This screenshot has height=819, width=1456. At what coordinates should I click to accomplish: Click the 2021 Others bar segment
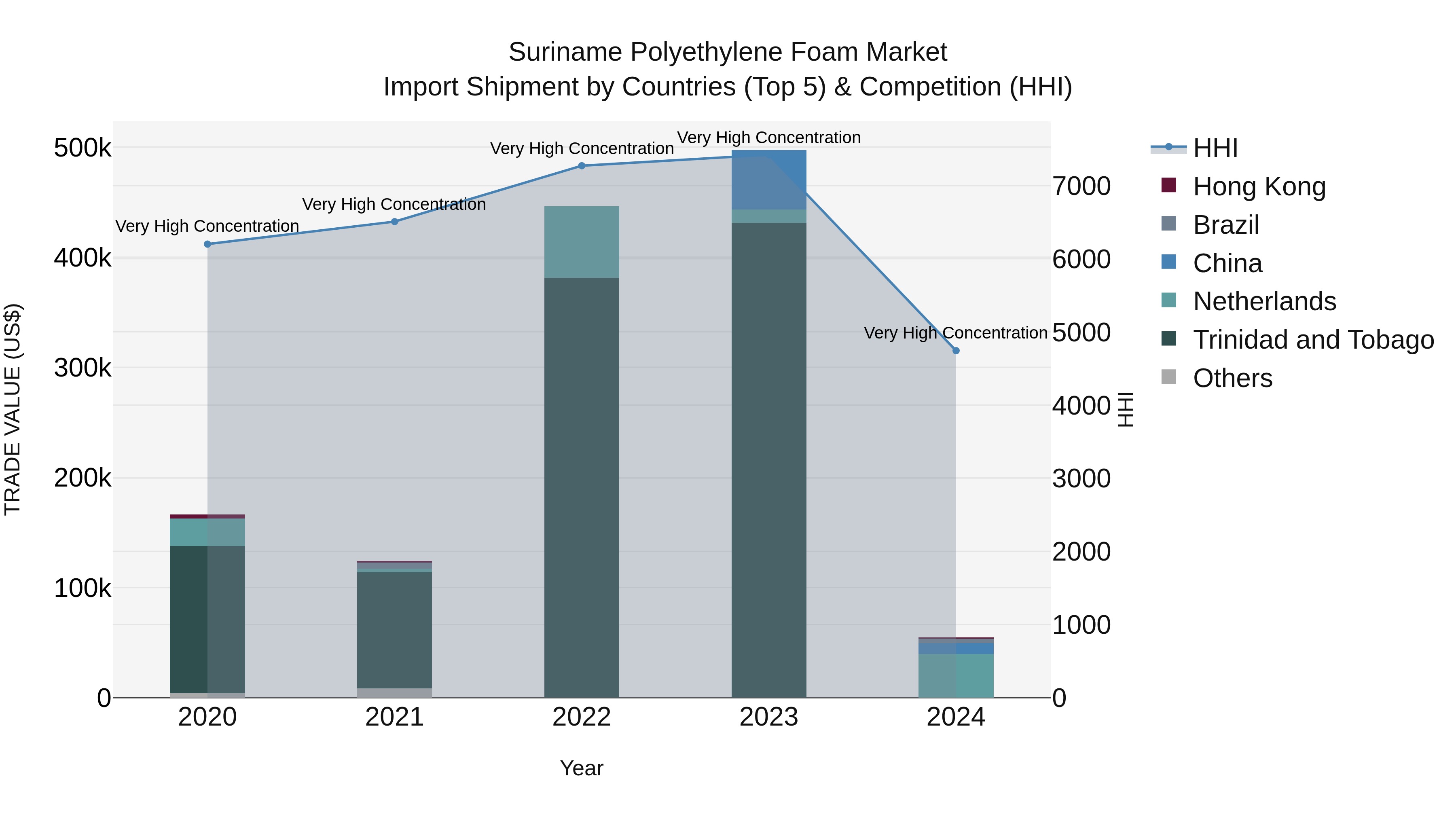[x=394, y=693]
